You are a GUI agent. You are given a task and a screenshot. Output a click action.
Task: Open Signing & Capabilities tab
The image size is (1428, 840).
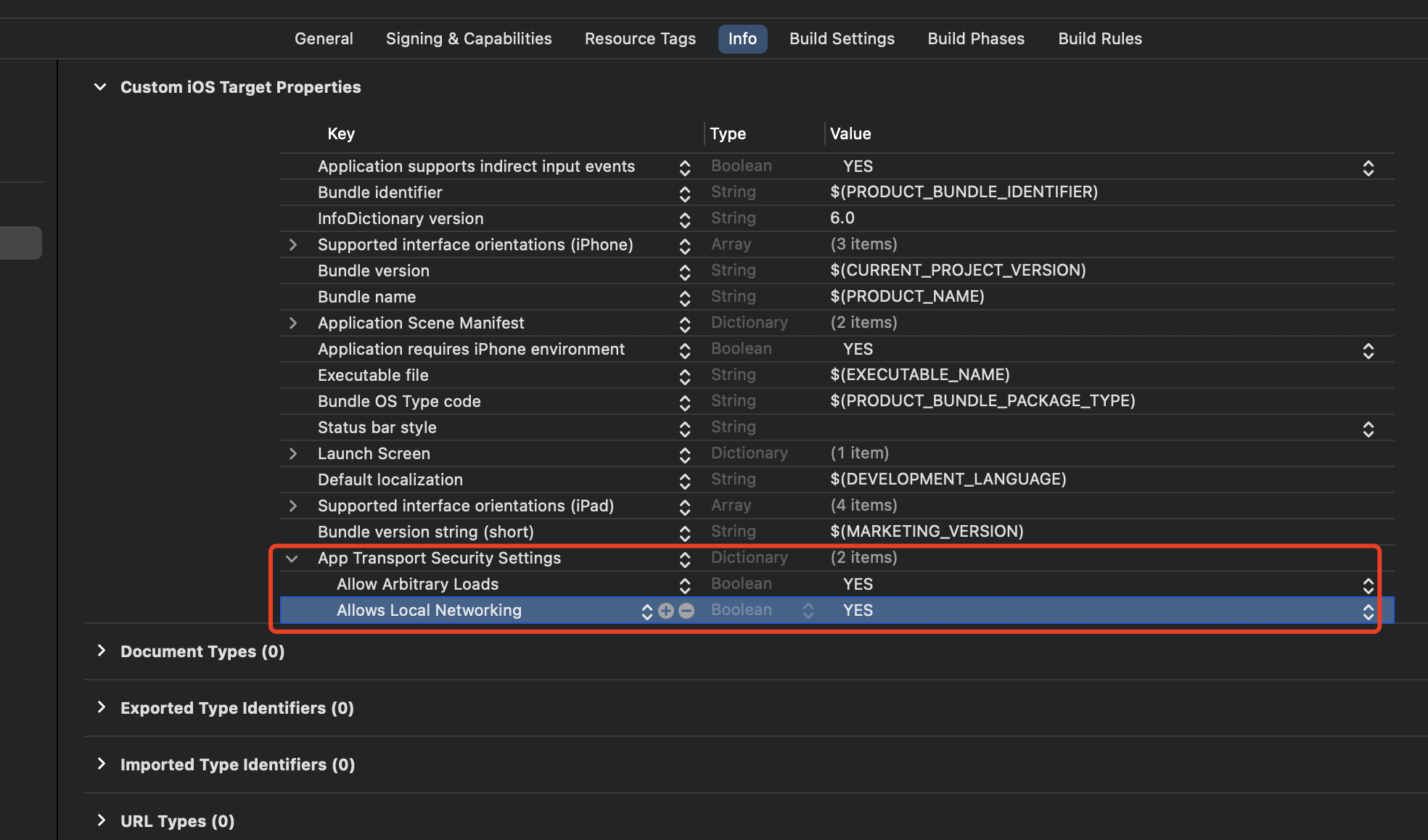(x=469, y=38)
